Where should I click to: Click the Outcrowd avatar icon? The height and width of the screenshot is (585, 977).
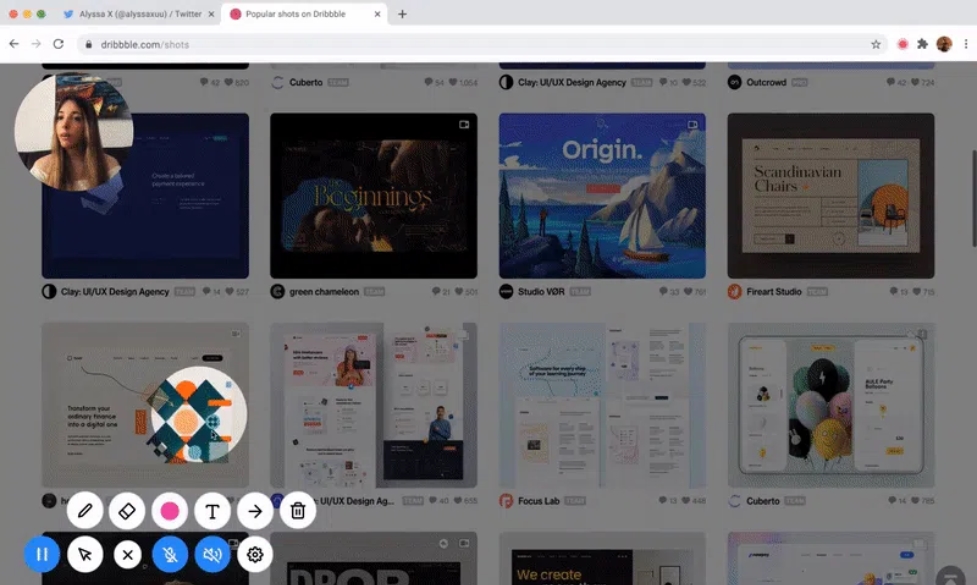click(735, 82)
